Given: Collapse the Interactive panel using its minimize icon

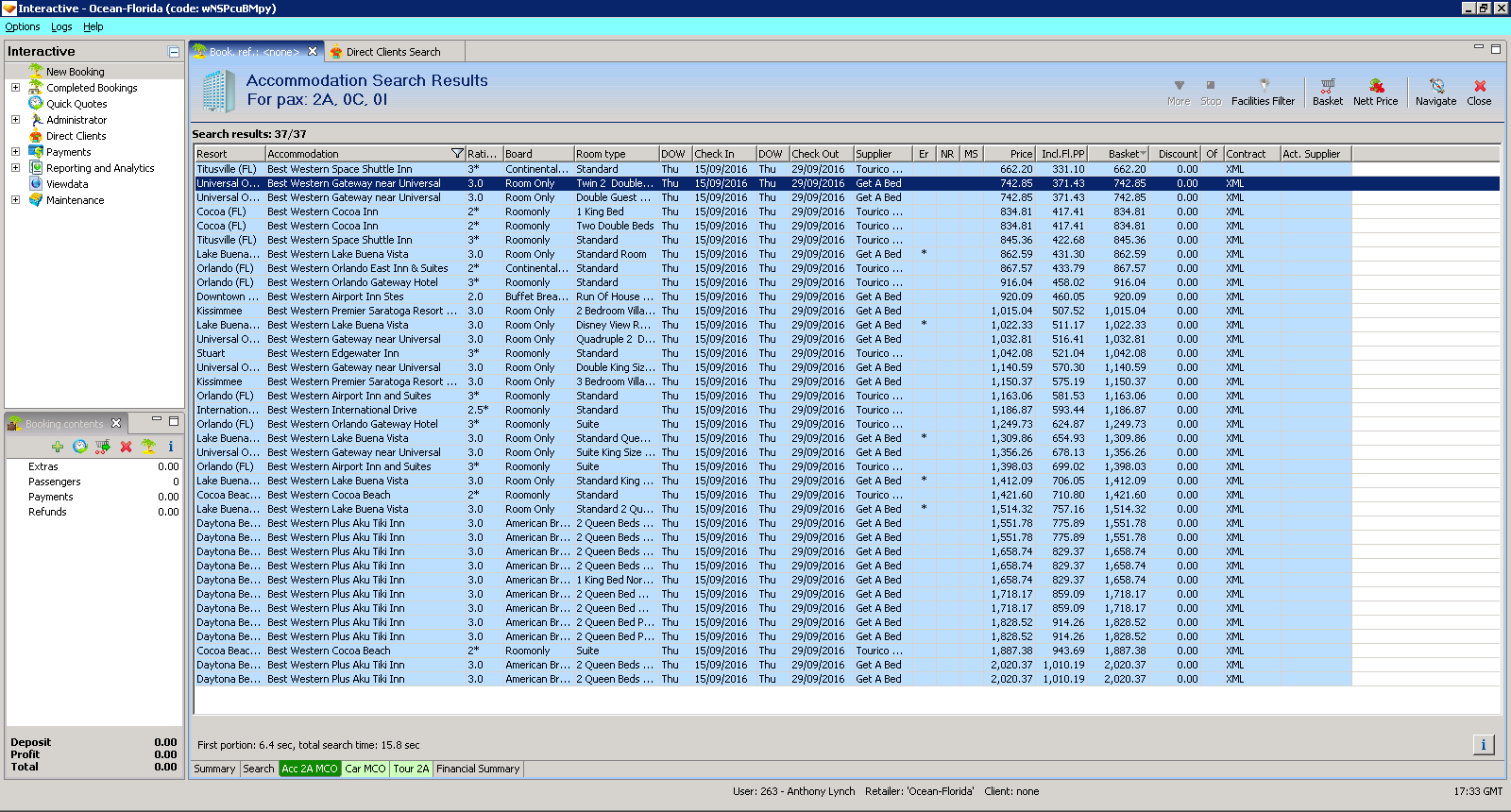Looking at the screenshot, I should 174,52.
